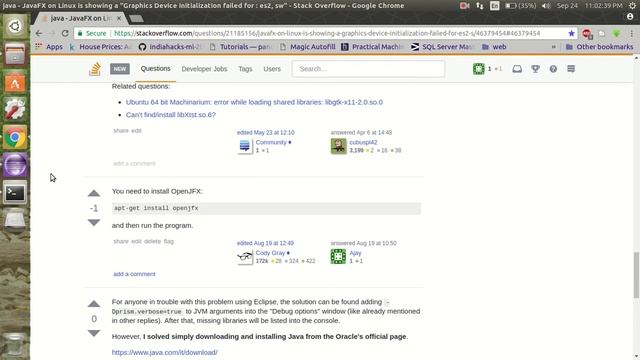The width and height of the screenshot is (640, 360).
Task: Click add a comment under OpenJFX answer
Action: 134,274
